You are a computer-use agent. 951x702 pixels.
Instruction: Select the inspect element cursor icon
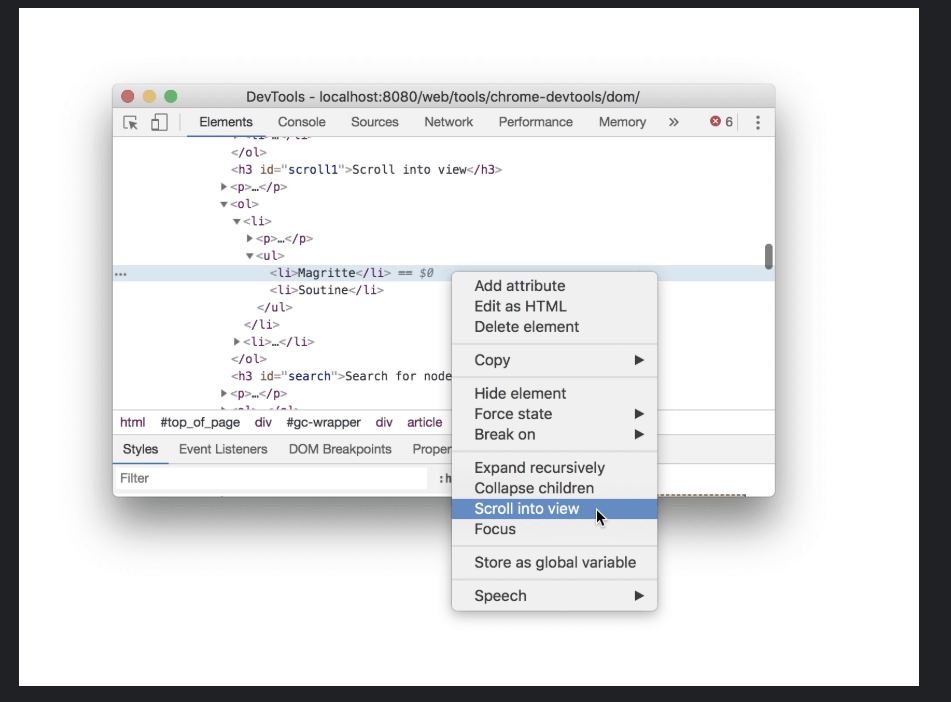coord(129,121)
